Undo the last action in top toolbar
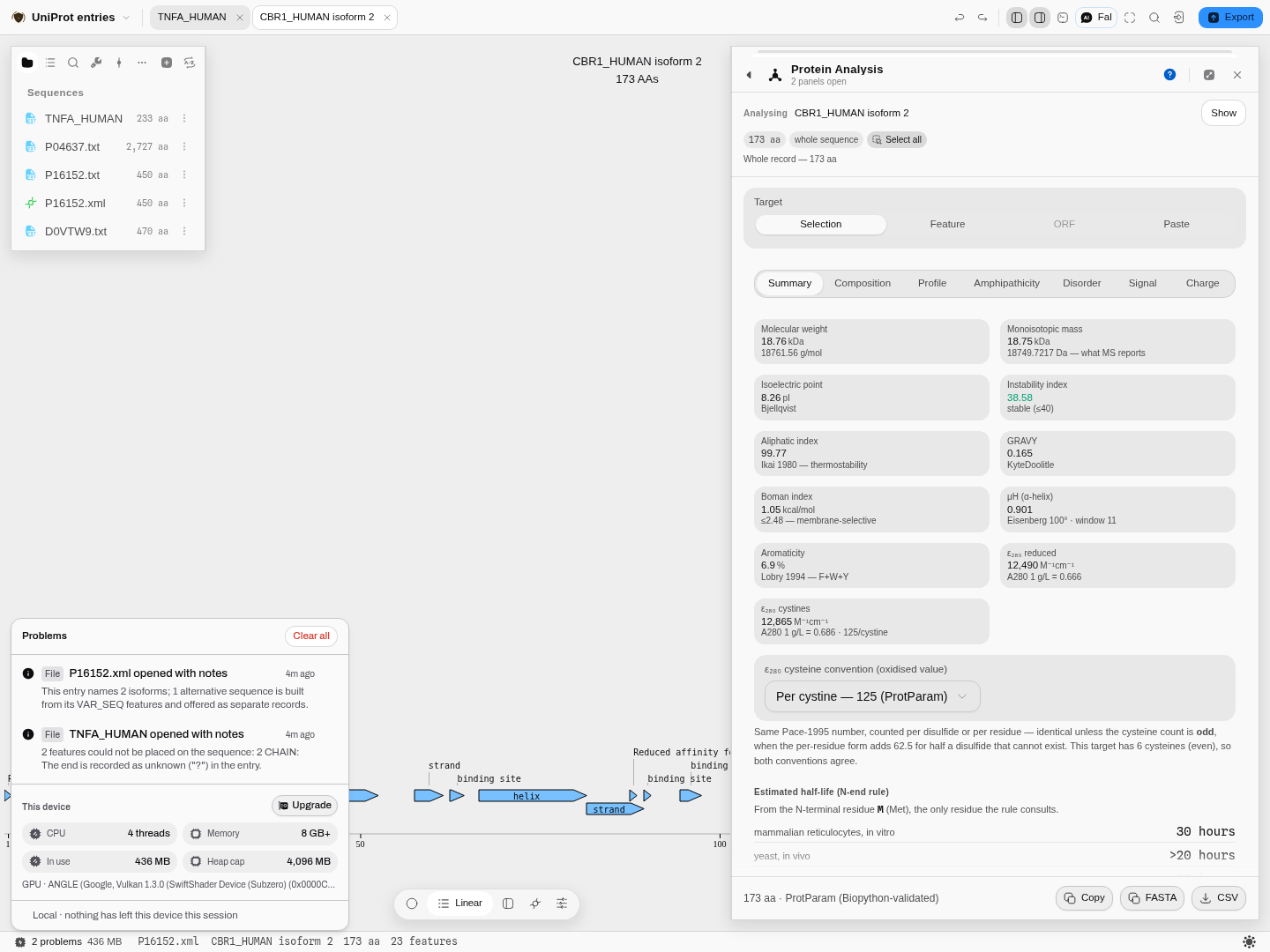Screen dimensions: 1270x952 [x=960, y=18]
